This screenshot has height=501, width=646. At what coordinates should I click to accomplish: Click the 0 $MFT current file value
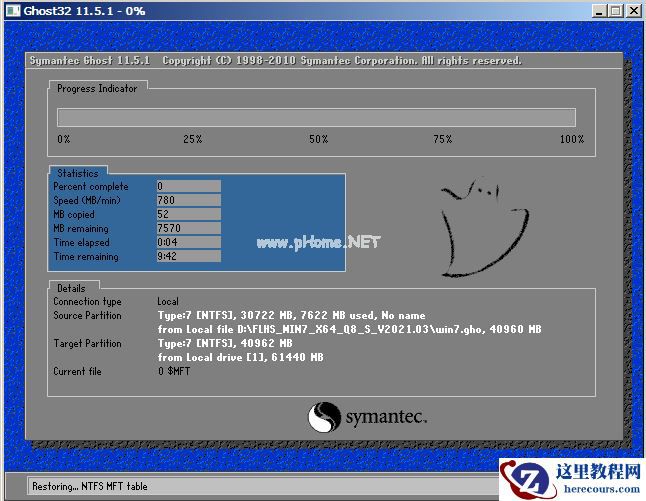point(174,372)
